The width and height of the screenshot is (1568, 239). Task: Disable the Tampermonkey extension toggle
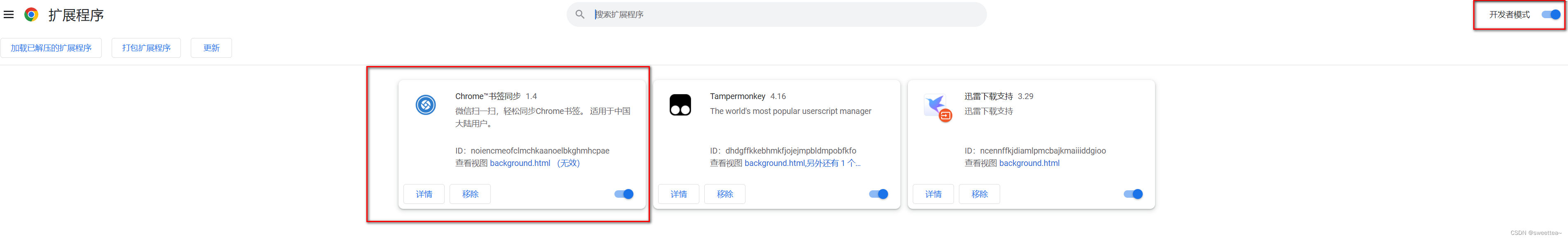pos(878,194)
